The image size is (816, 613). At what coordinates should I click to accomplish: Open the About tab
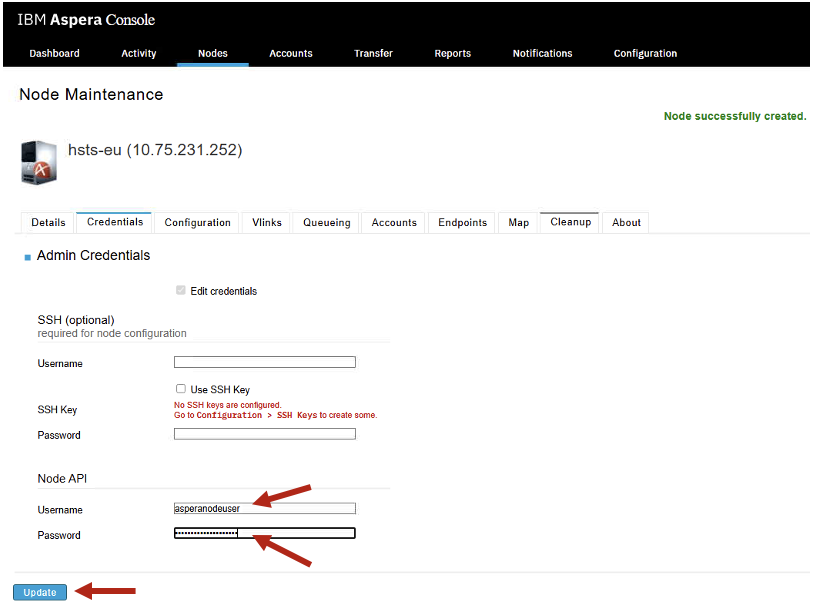point(626,223)
